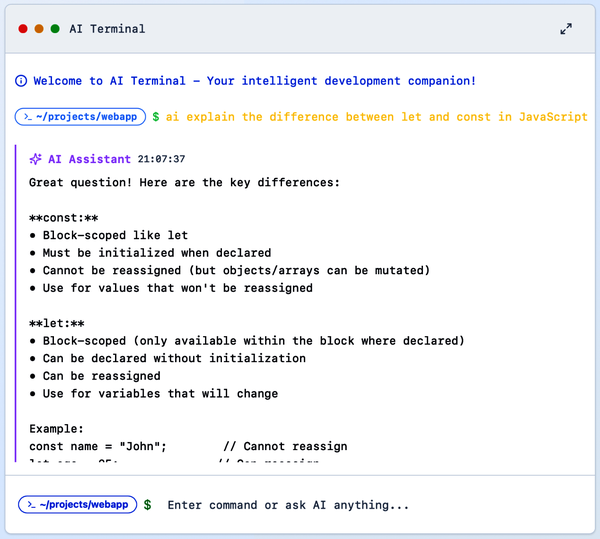Click the sparkle icon next to AI Assistant

point(36,159)
